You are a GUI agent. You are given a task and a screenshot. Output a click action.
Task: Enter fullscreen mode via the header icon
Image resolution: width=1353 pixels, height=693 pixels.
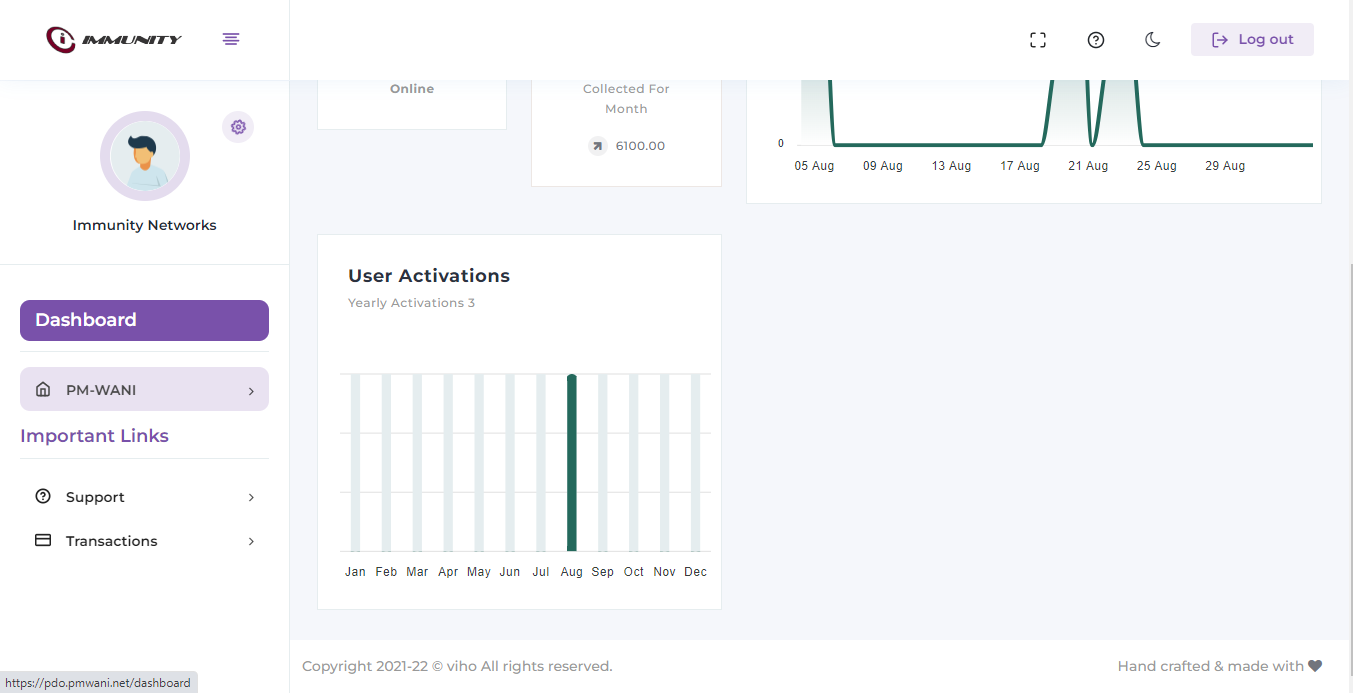coord(1038,40)
